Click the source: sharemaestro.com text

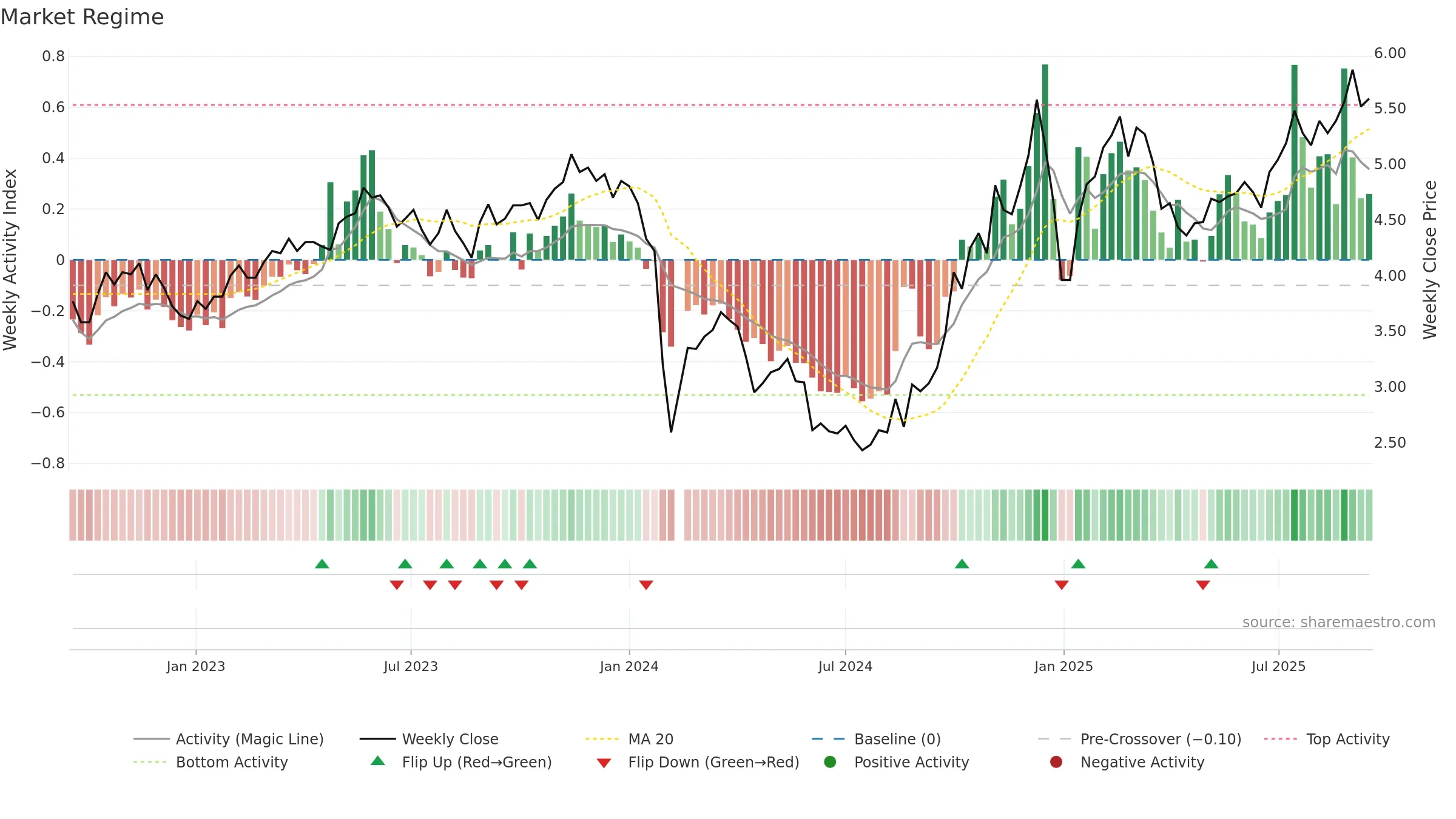pyautogui.click(x=1339, y=622)
